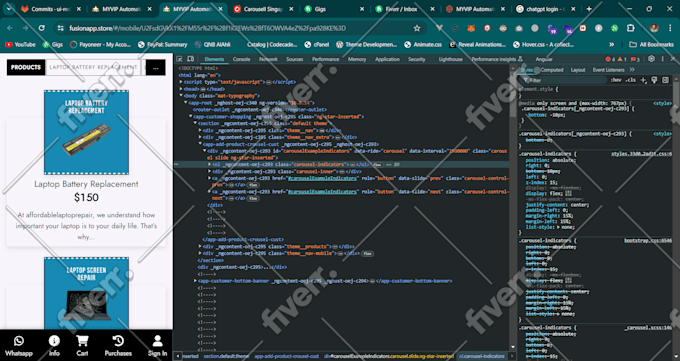This screenshot has width=680, height=361.
Task: Click the browser address bar URL
Action: click(207, 28)
